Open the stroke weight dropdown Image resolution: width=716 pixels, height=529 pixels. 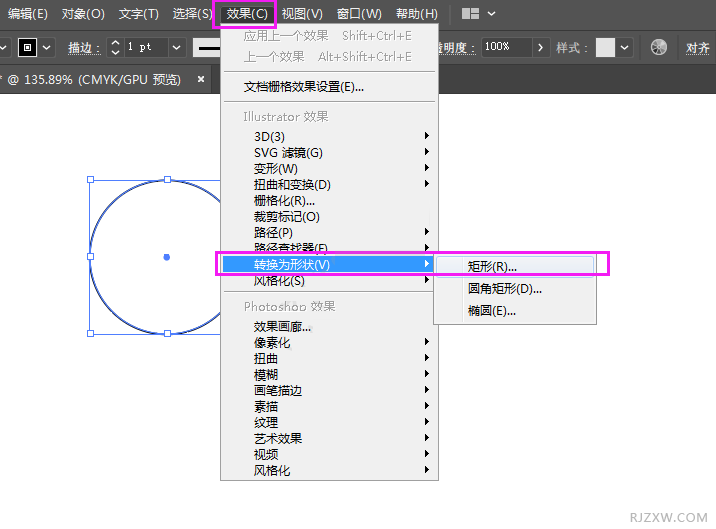click(x=176, y=47)
